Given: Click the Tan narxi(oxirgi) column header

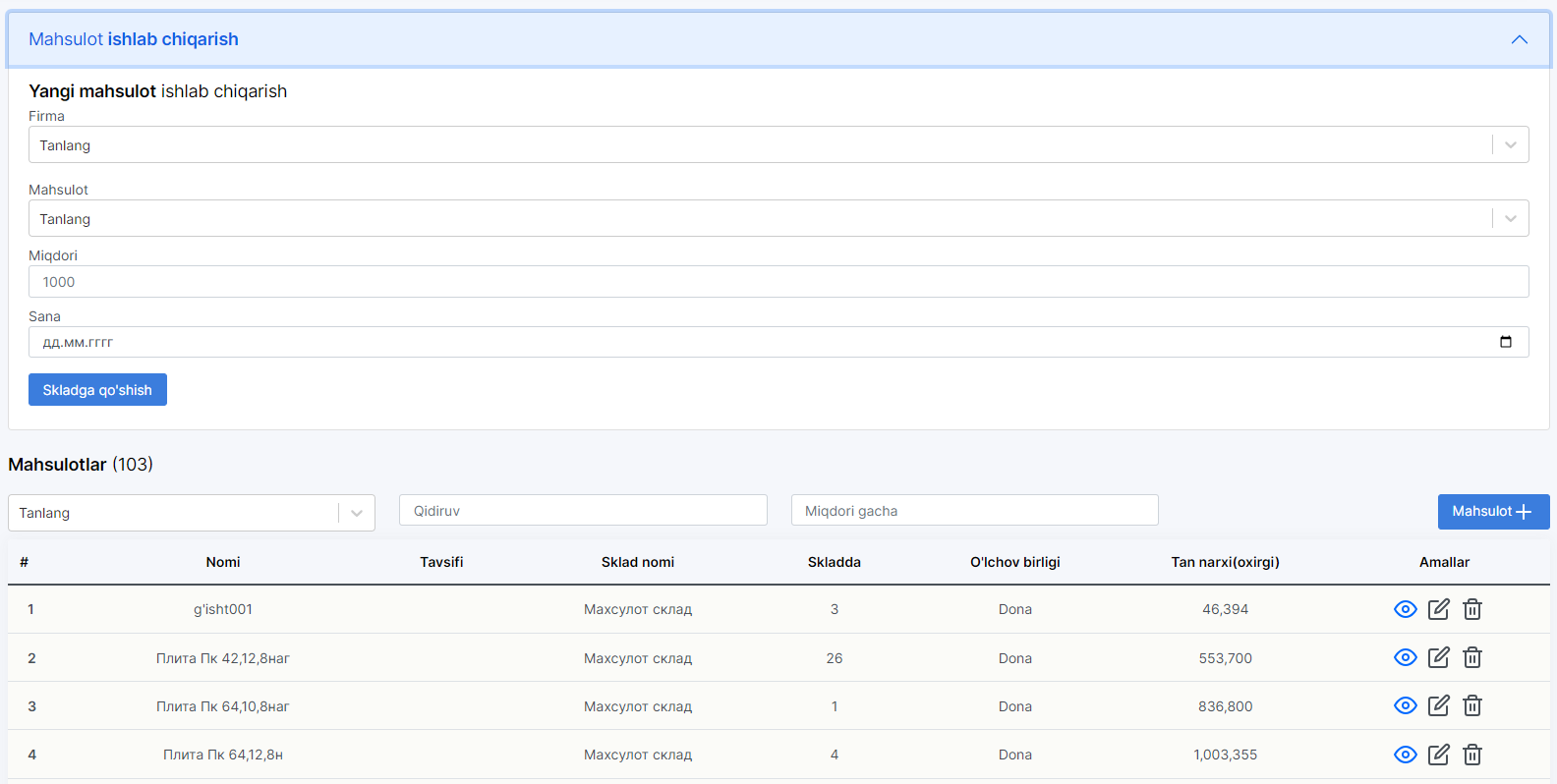Looking at the screenshot, I should pos(1225,562).
